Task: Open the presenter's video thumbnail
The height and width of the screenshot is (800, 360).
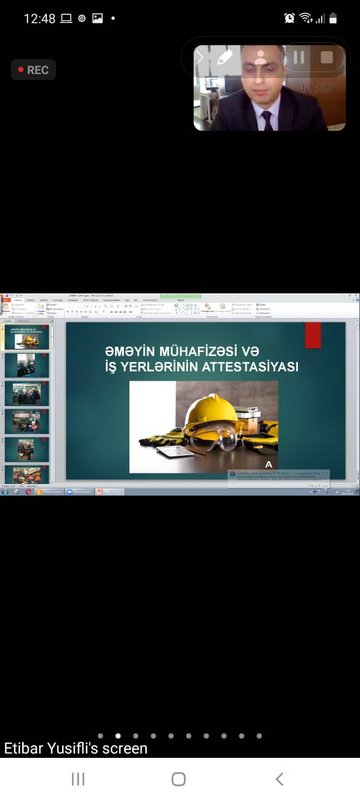Action: [x=269, y=88]
